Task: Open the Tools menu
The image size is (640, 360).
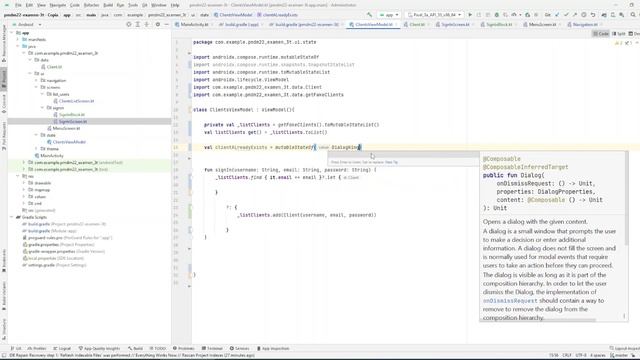Action: coord(133,5)
